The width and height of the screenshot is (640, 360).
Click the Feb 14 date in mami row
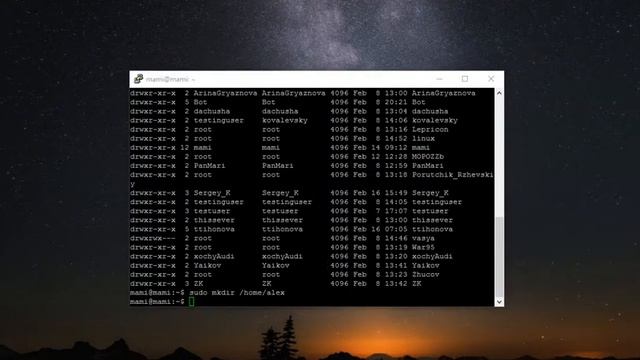(x=367, y=147)
